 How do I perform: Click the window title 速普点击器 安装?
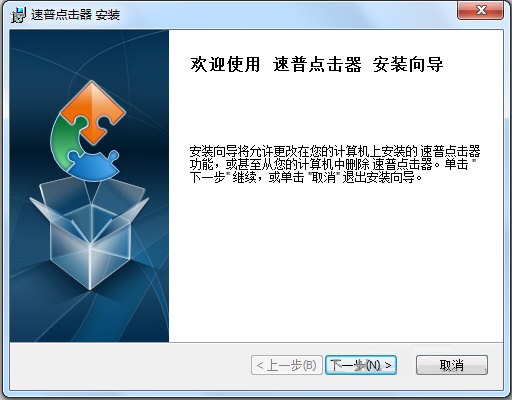coord(75,15)
